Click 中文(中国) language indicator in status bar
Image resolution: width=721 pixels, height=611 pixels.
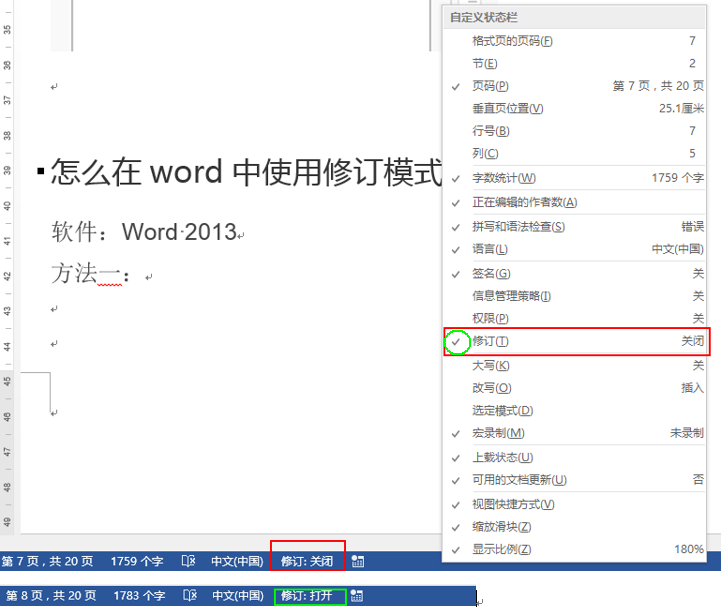point(237,561)
